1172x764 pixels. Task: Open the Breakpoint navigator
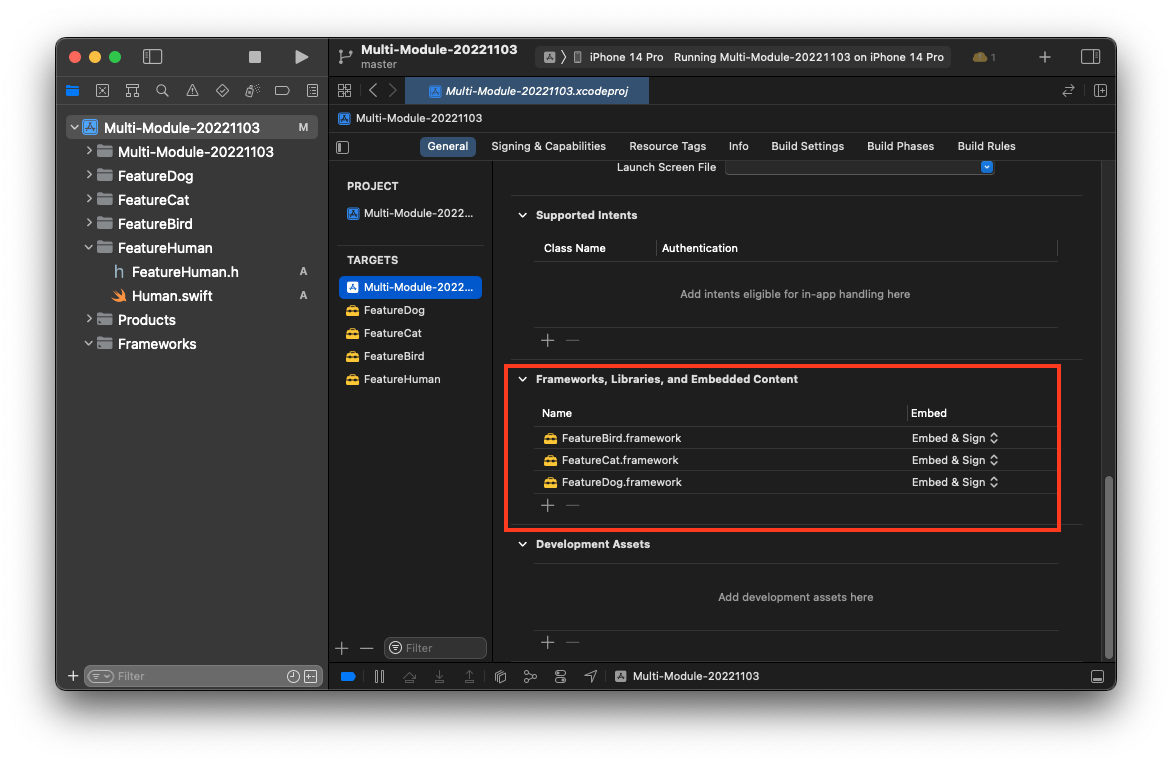click(282, 90)
